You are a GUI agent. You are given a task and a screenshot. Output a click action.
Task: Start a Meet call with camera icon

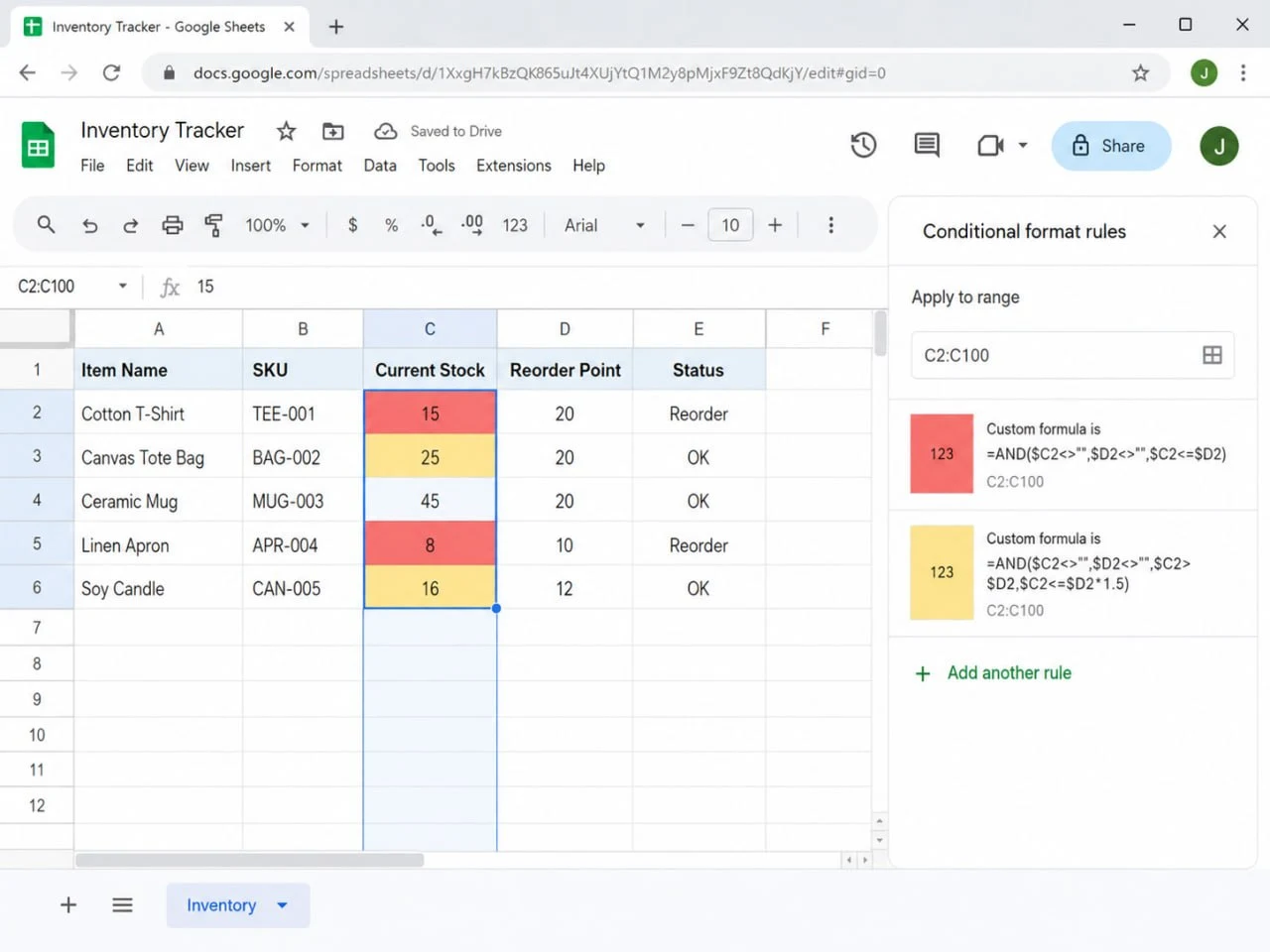pos(991,146)
